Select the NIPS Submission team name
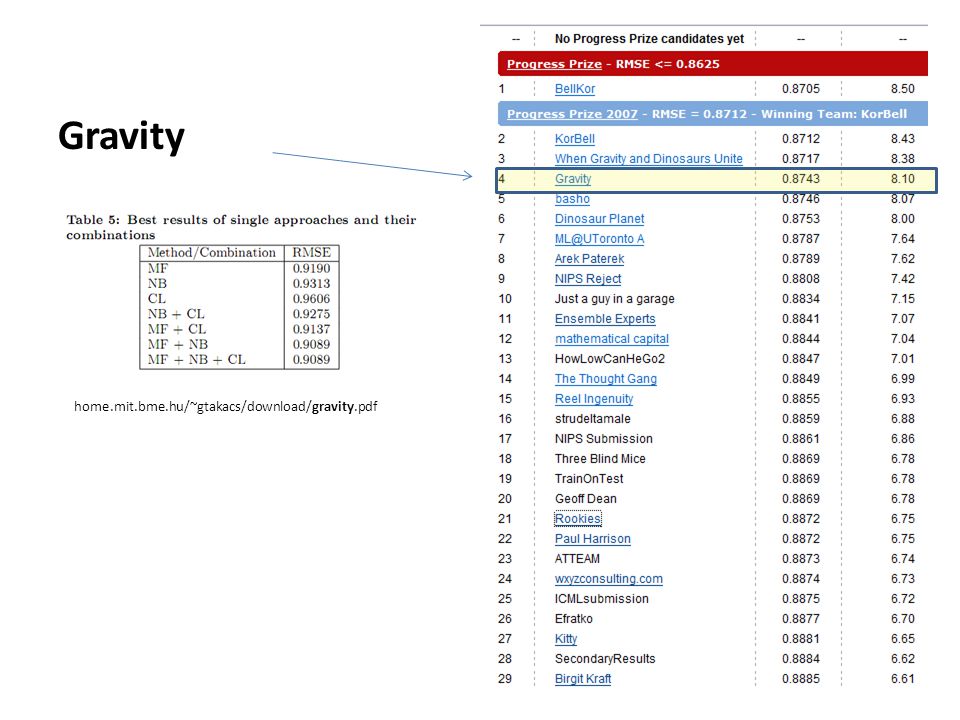 [604, 439]
